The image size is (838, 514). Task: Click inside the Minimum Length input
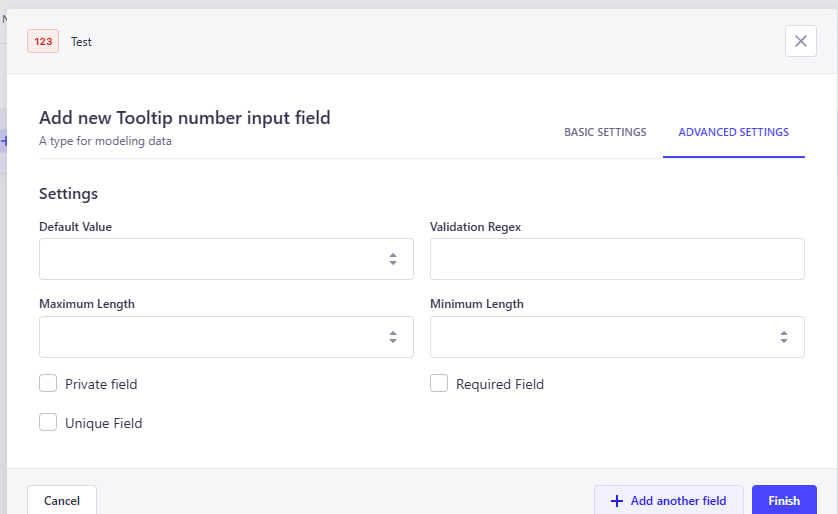point(600,337)
